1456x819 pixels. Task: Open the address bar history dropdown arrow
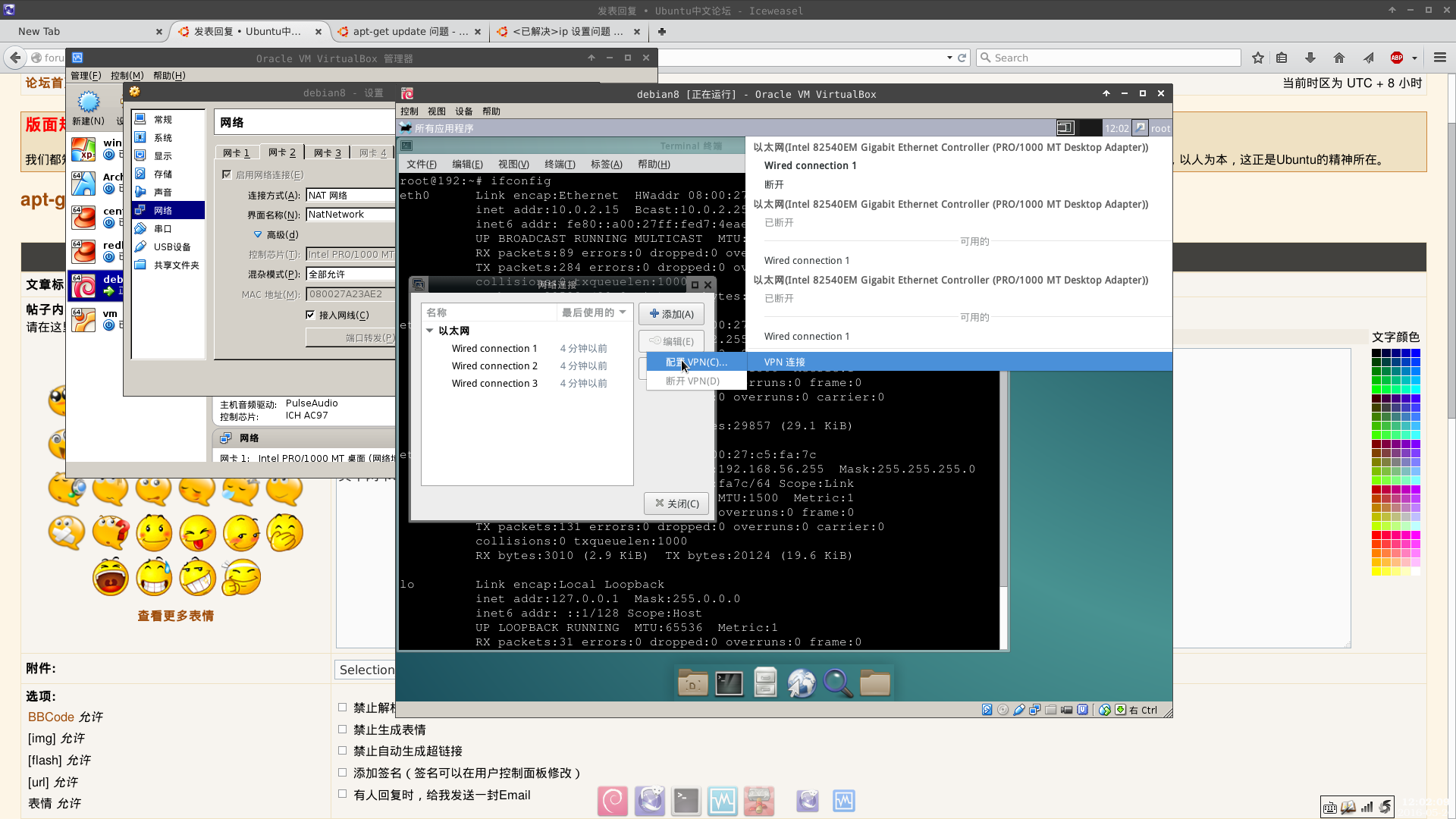coord(949,58)
